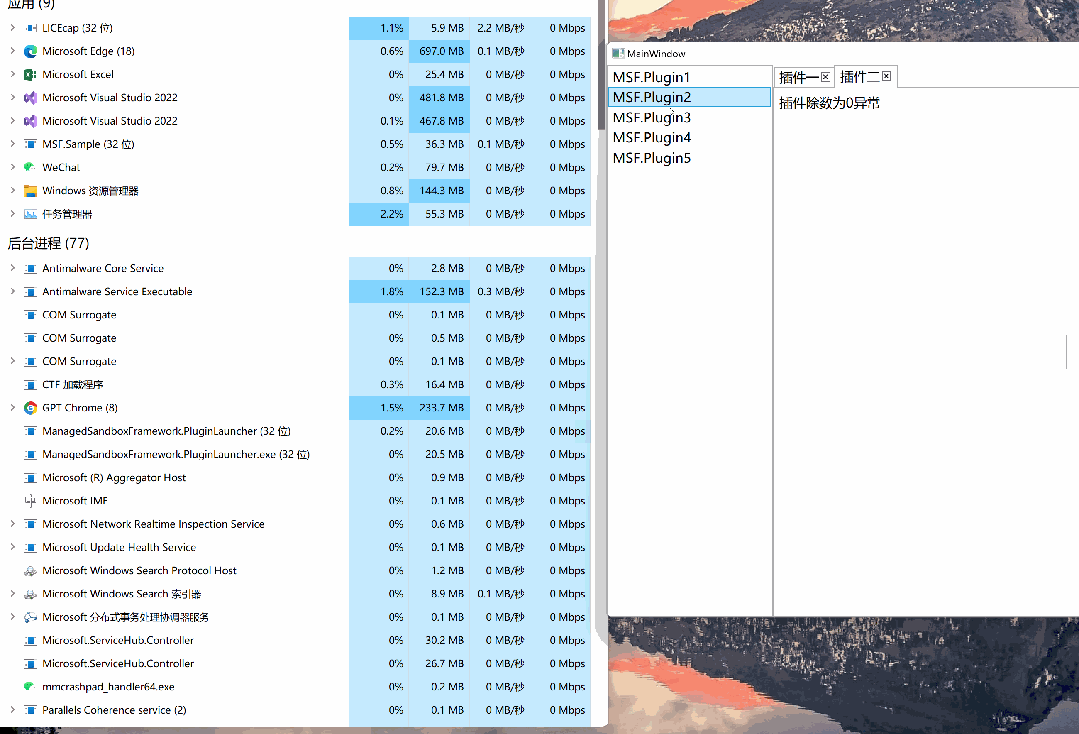Click the Microsoft Windows Search 索引器 icon
The width and height of the screenshot is (1079, 734).
point(30,594)
